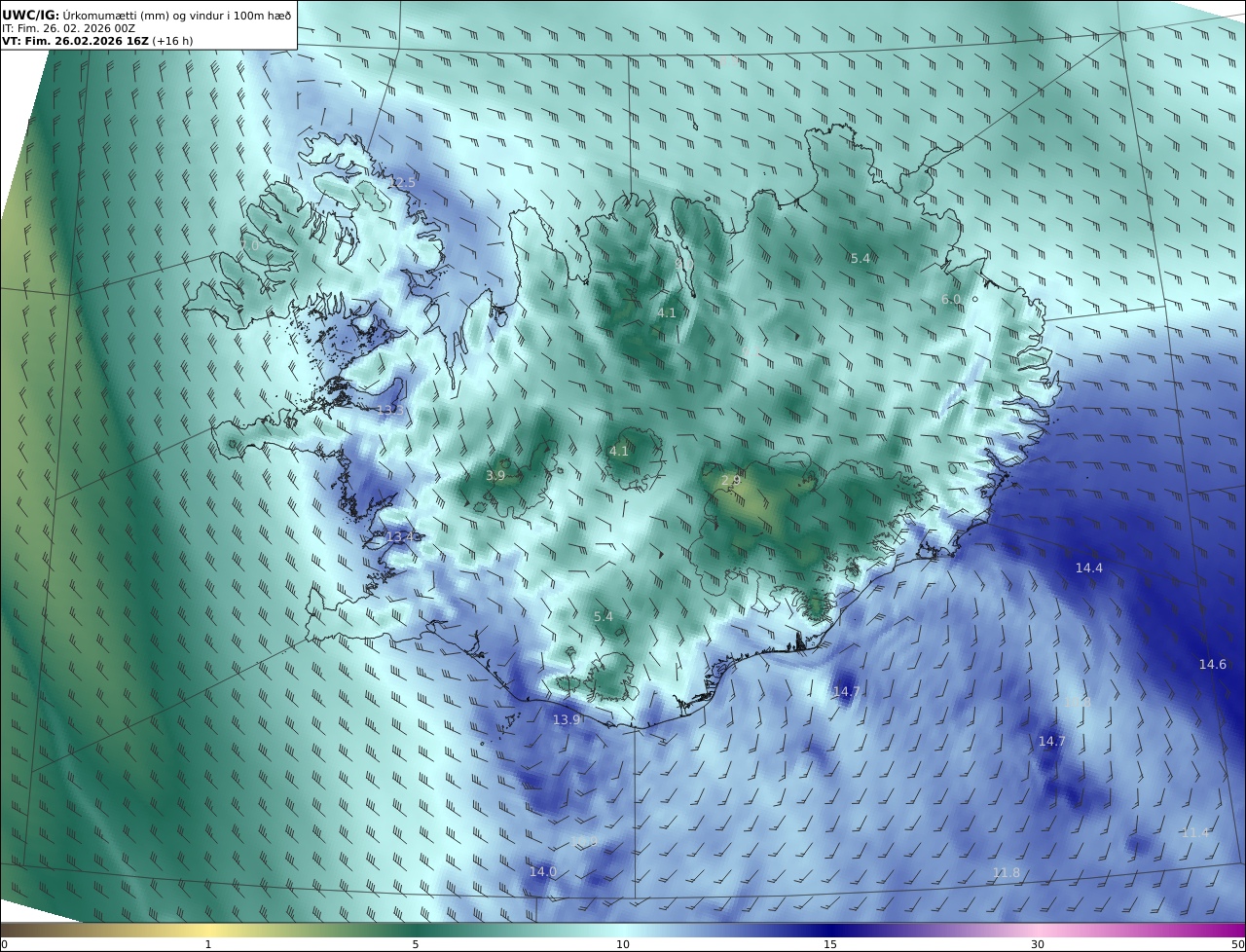Click the colorbar tick labeled 30

1038,944
